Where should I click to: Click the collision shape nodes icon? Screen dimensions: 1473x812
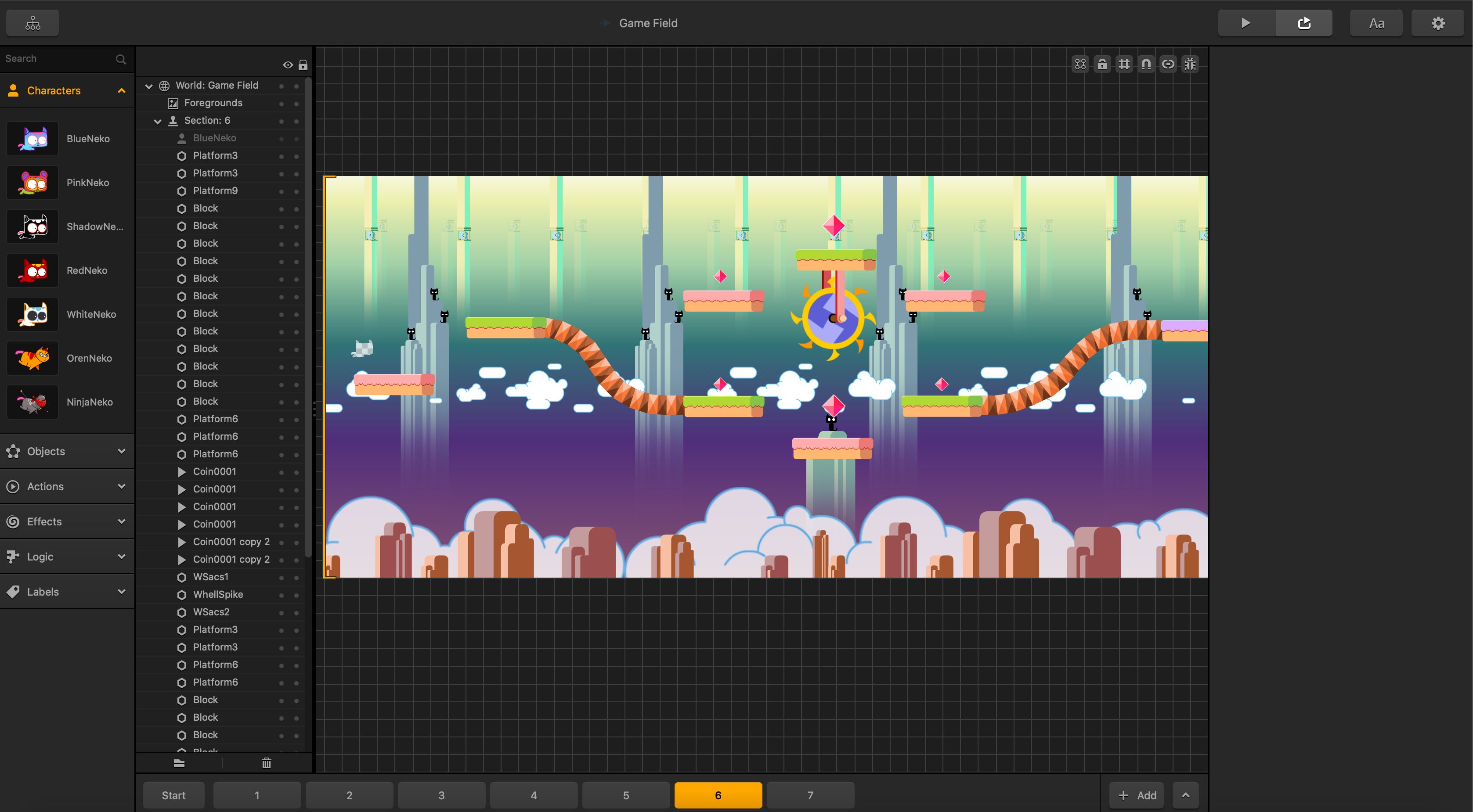pos(1080,64)
